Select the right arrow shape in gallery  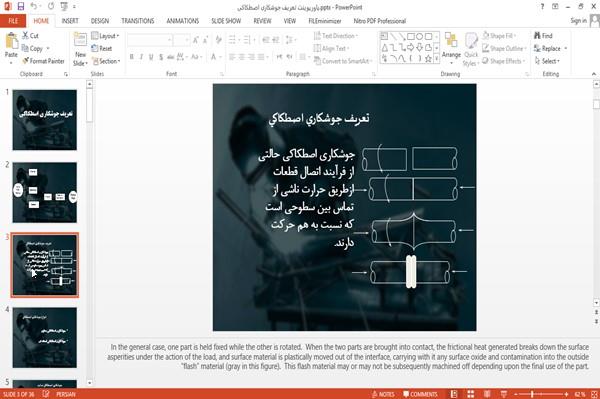point(411,47)
